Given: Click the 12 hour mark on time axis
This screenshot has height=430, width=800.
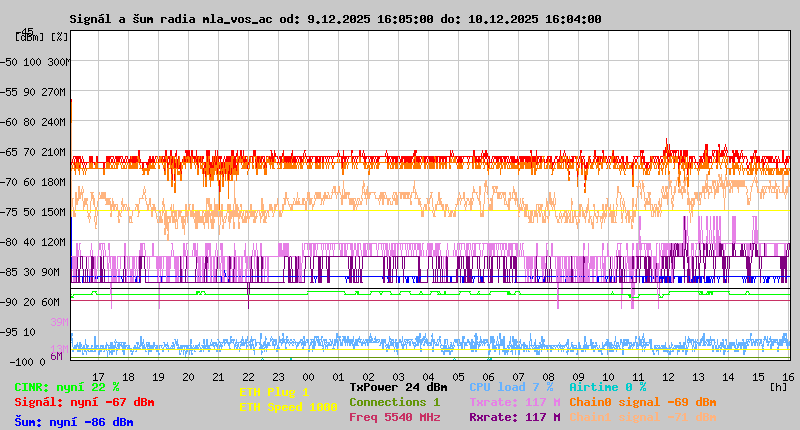Looking at the screenshot, I should click(x=668, y=376).
